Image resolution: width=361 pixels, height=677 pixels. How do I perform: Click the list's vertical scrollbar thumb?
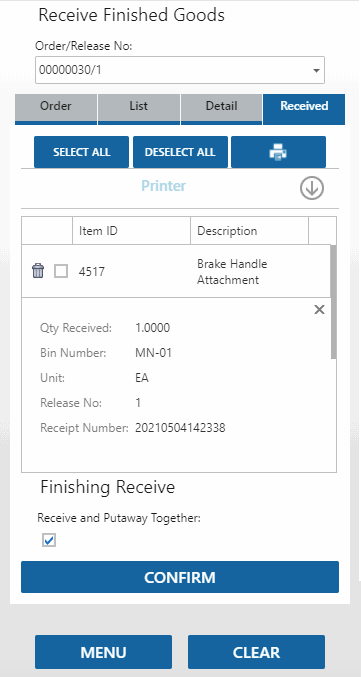[333, 301]
